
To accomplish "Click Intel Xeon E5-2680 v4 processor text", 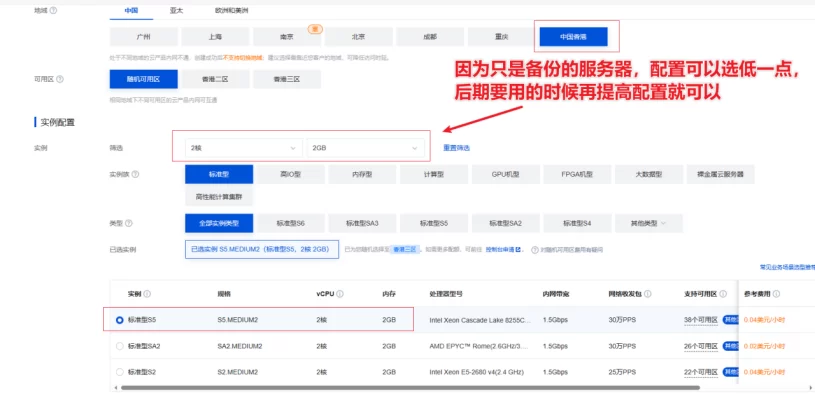I will coord(477,372).
